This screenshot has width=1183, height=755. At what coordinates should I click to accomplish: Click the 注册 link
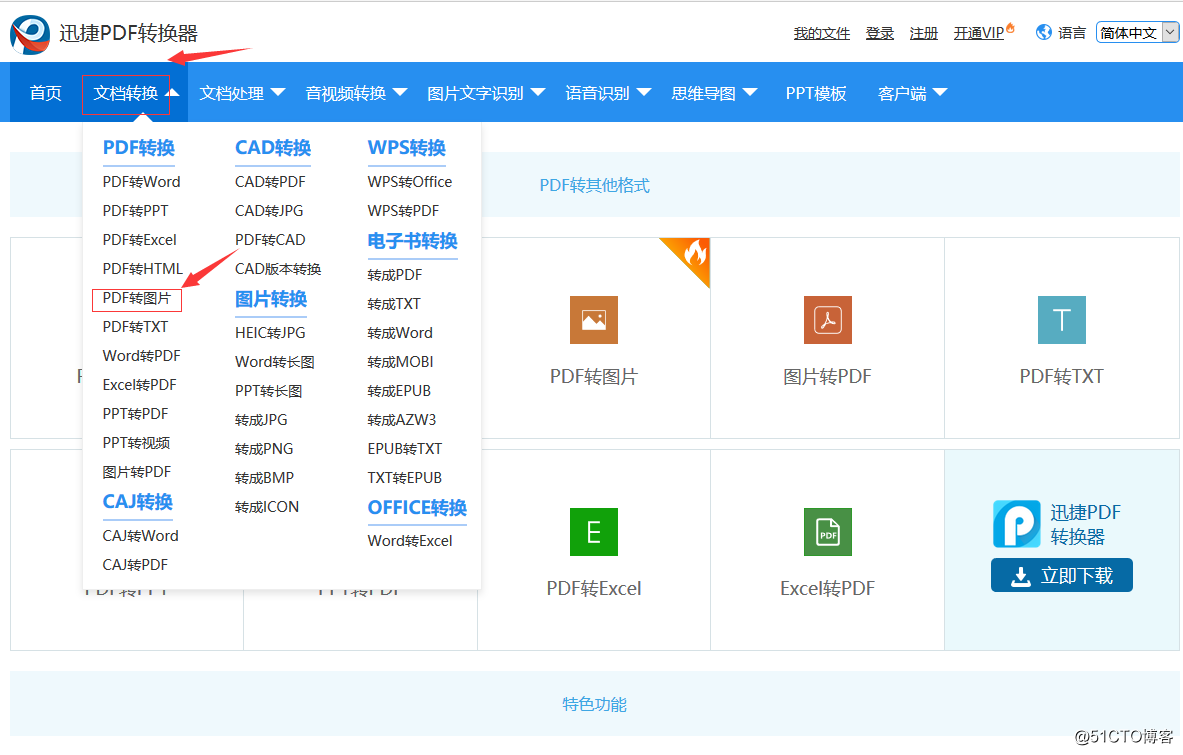923,33
